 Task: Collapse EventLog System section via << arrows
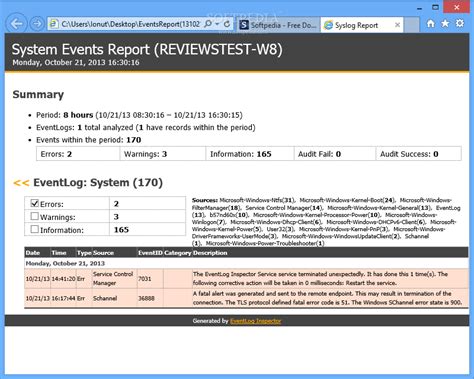point(21,183)
